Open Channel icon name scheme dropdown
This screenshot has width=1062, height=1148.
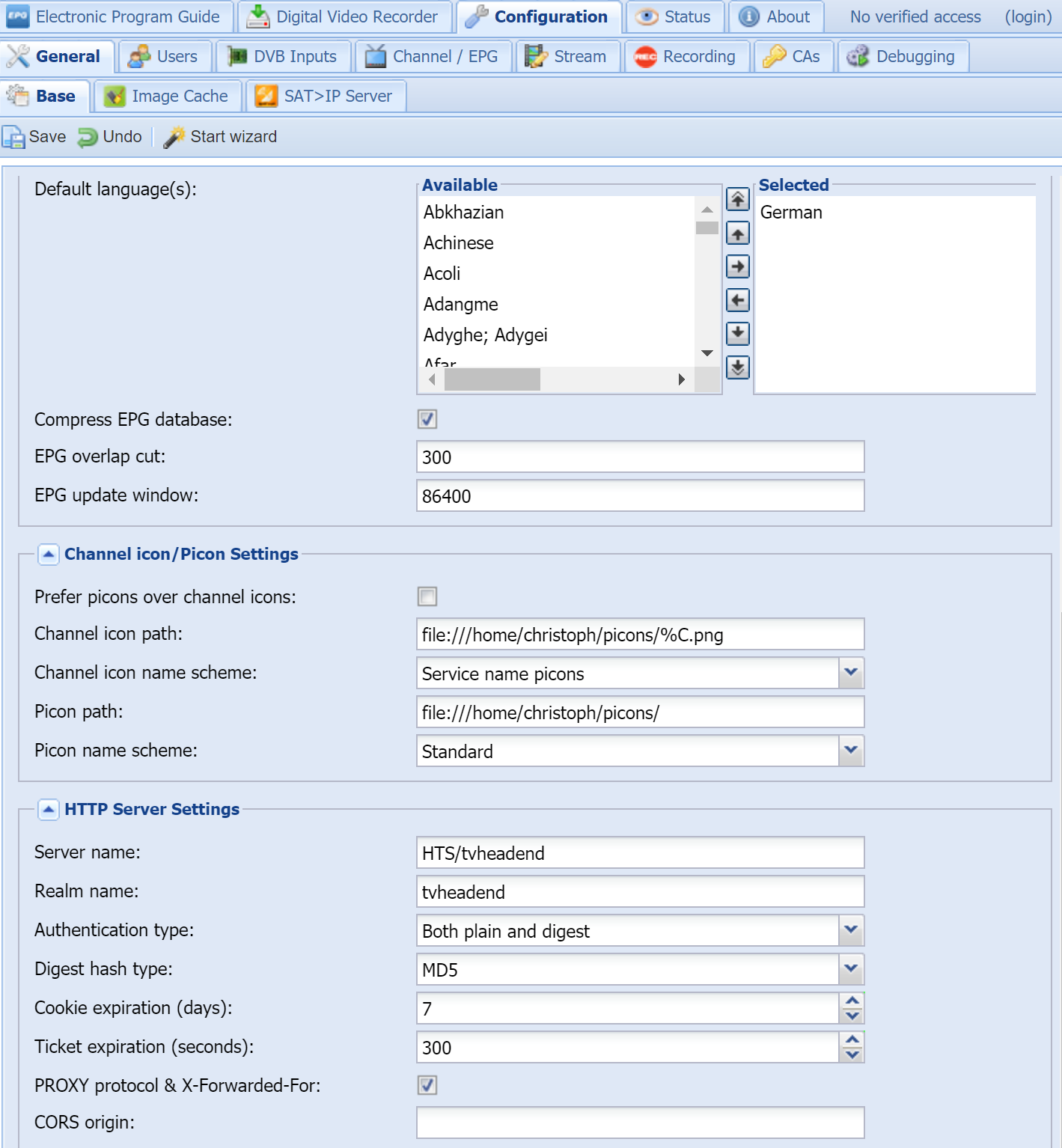coord(851,673)
